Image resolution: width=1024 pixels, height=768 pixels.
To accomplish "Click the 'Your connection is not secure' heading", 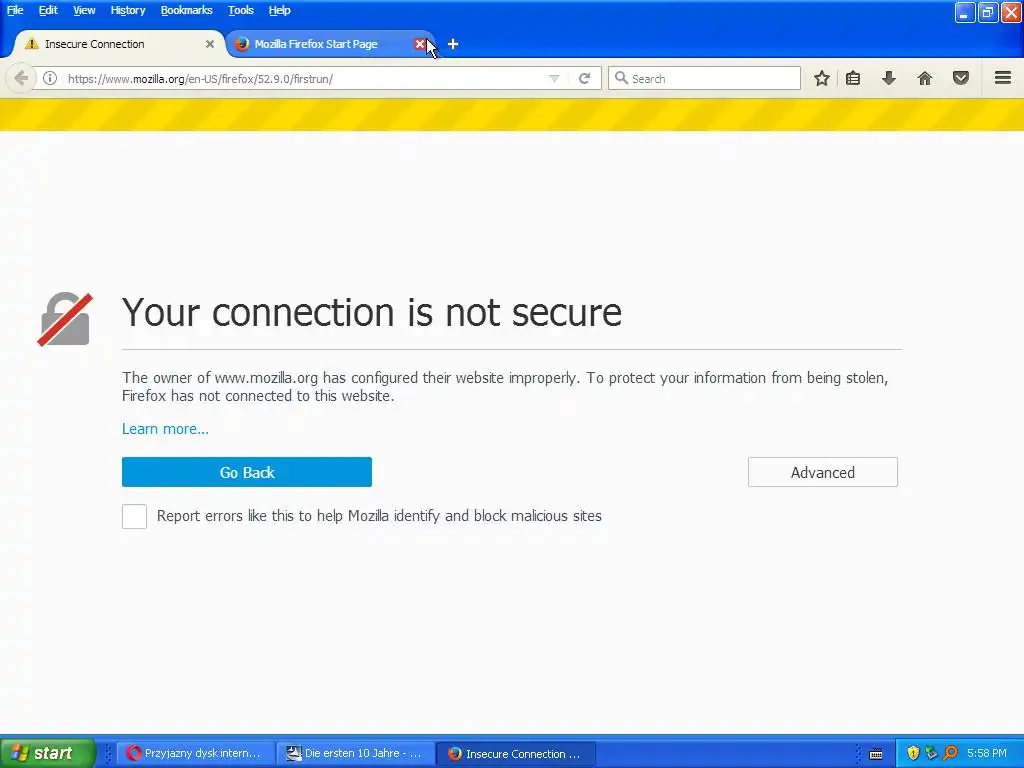I will 372,312.
